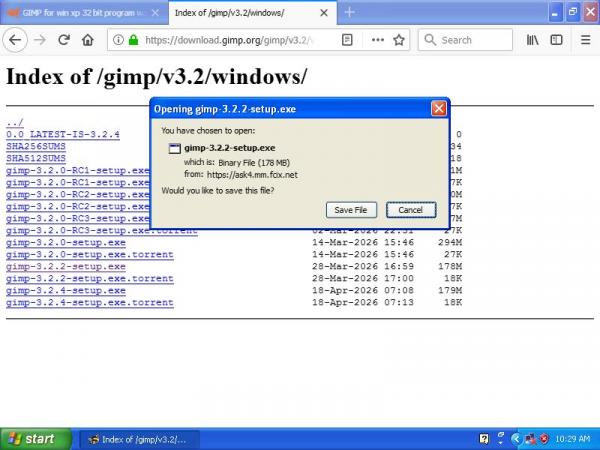
Task: Open gimp-3.2.2-setup.exe.torrent link
Action: pos(90,279)
